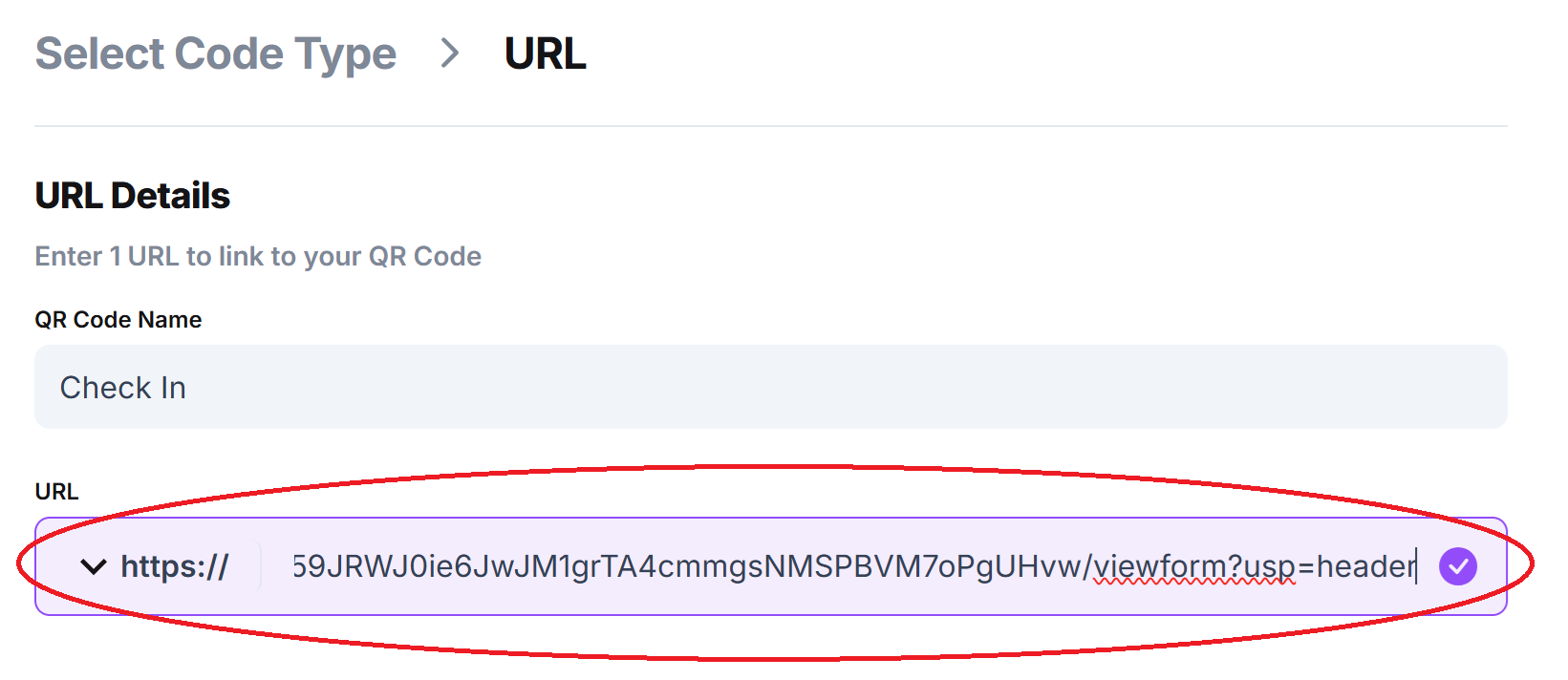Place cursor in the URL input field
The width and height of the screenshot is (1568, 680).
click(x=854, y=566)
